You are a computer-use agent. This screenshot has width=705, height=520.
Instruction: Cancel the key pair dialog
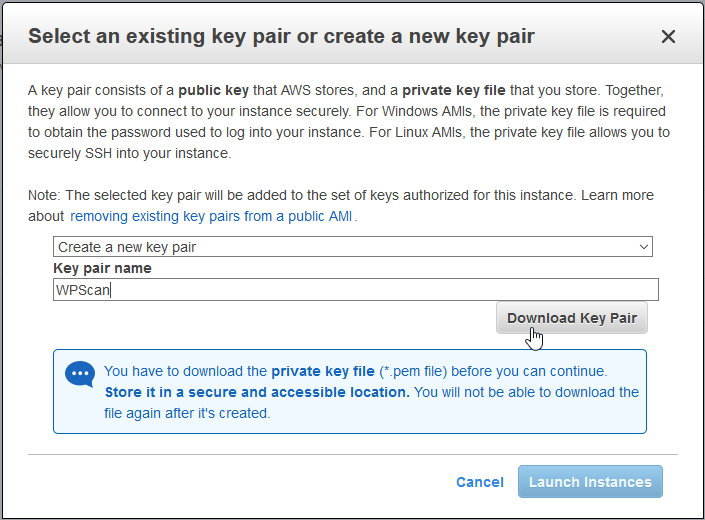480,482
